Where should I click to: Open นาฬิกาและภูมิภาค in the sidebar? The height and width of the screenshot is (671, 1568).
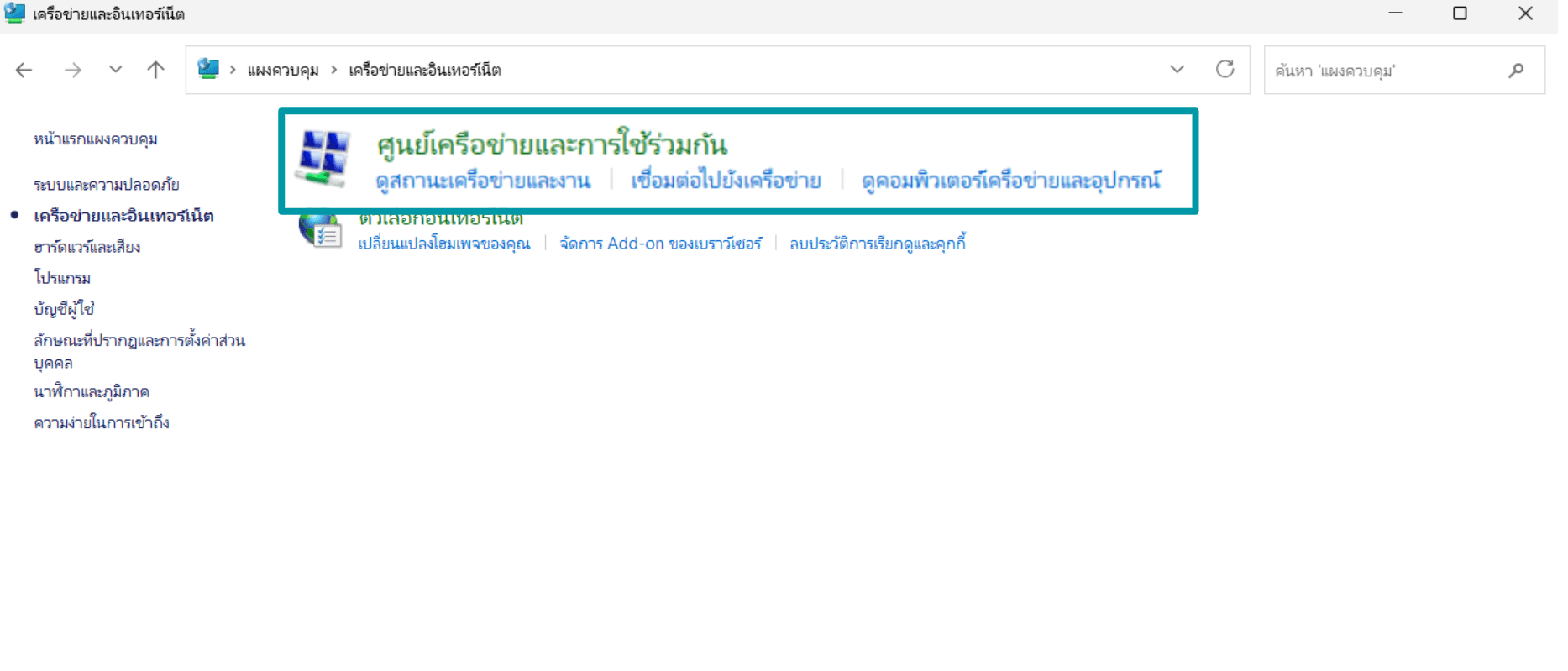pyautogui.click(x=92, y=392)
